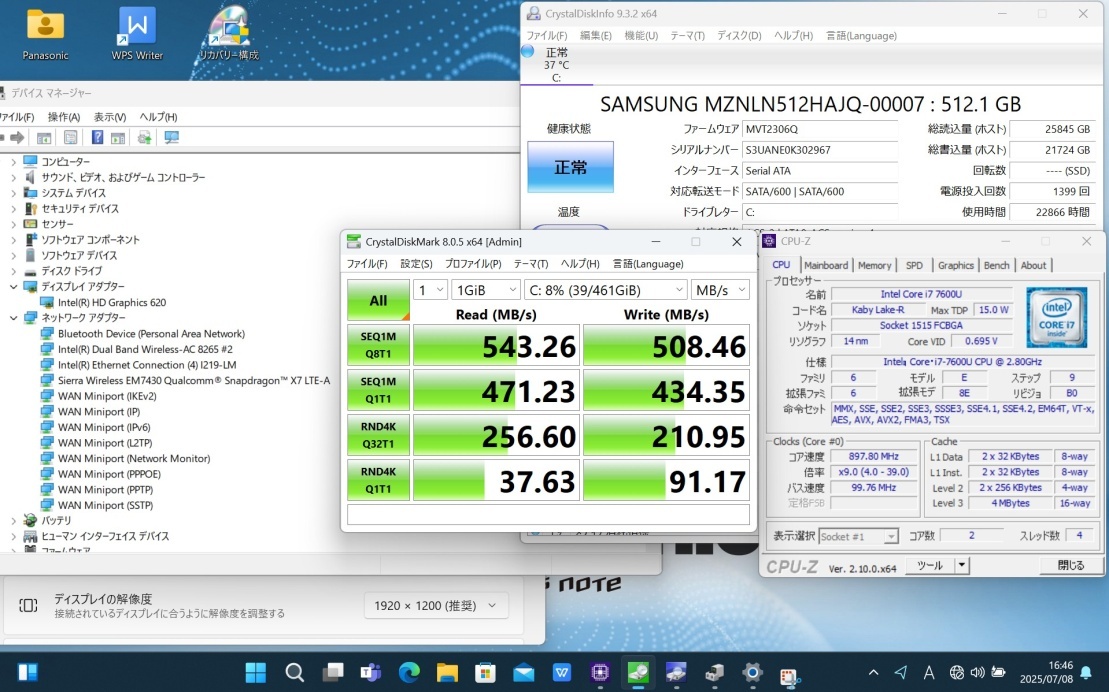Screen dimensions: 1109x692
Task: Open volume control in system tray
Action: point(977,672)
